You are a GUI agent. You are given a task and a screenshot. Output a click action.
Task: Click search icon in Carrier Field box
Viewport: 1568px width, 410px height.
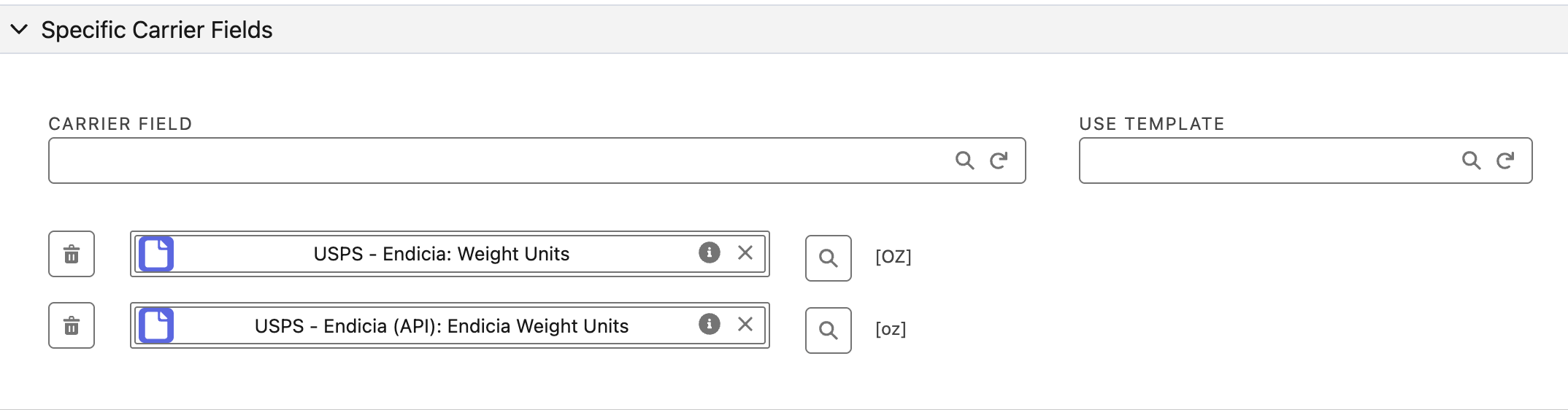964,160
